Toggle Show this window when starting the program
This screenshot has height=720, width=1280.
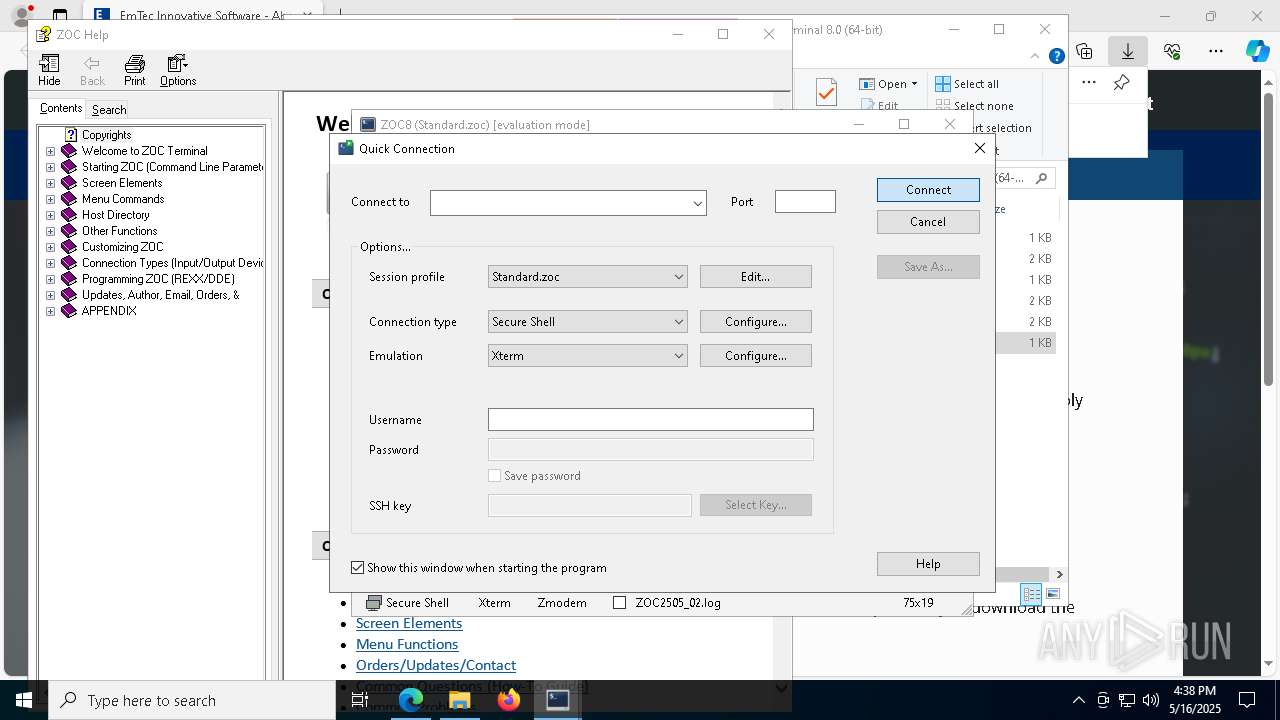coord(357,568)
